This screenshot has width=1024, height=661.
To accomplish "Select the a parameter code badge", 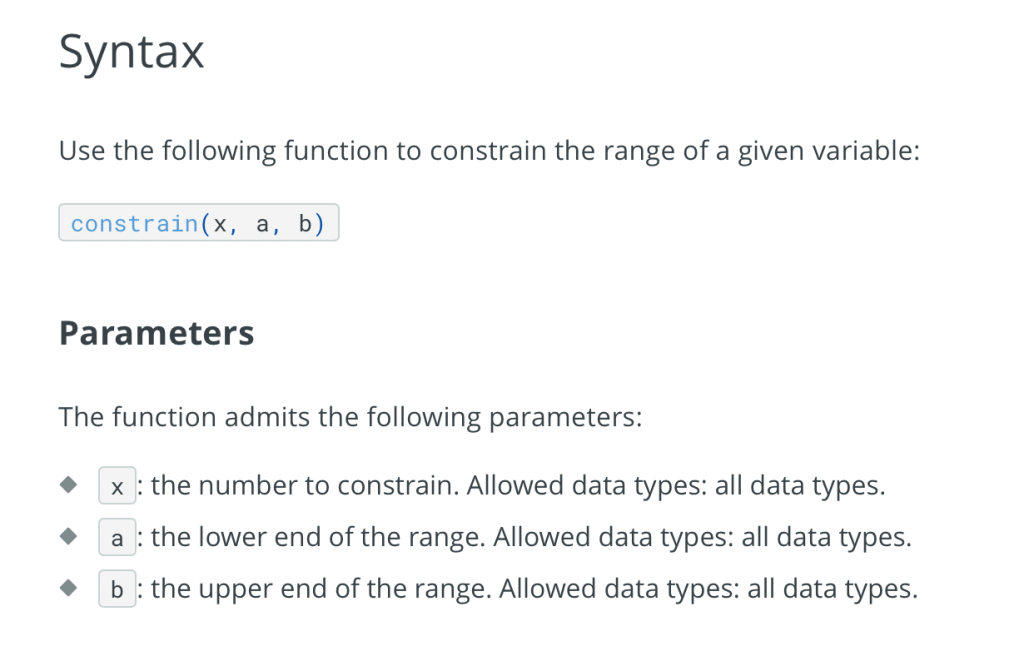I will [x=117, y=538].
